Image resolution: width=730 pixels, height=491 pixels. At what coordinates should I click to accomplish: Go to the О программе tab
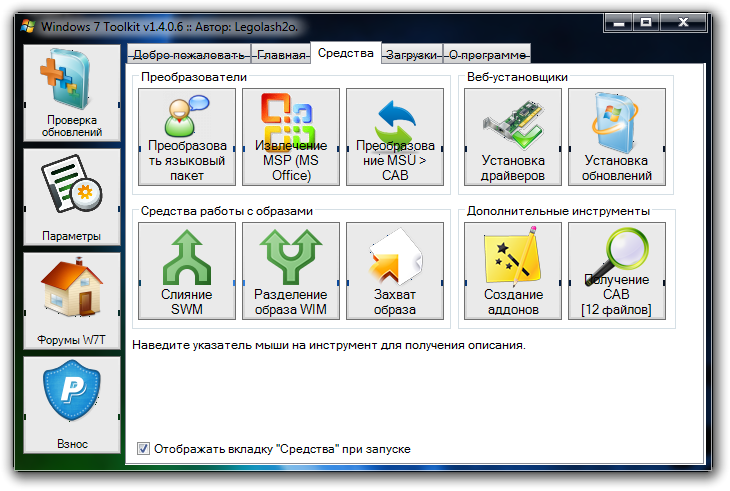[486, 55]
